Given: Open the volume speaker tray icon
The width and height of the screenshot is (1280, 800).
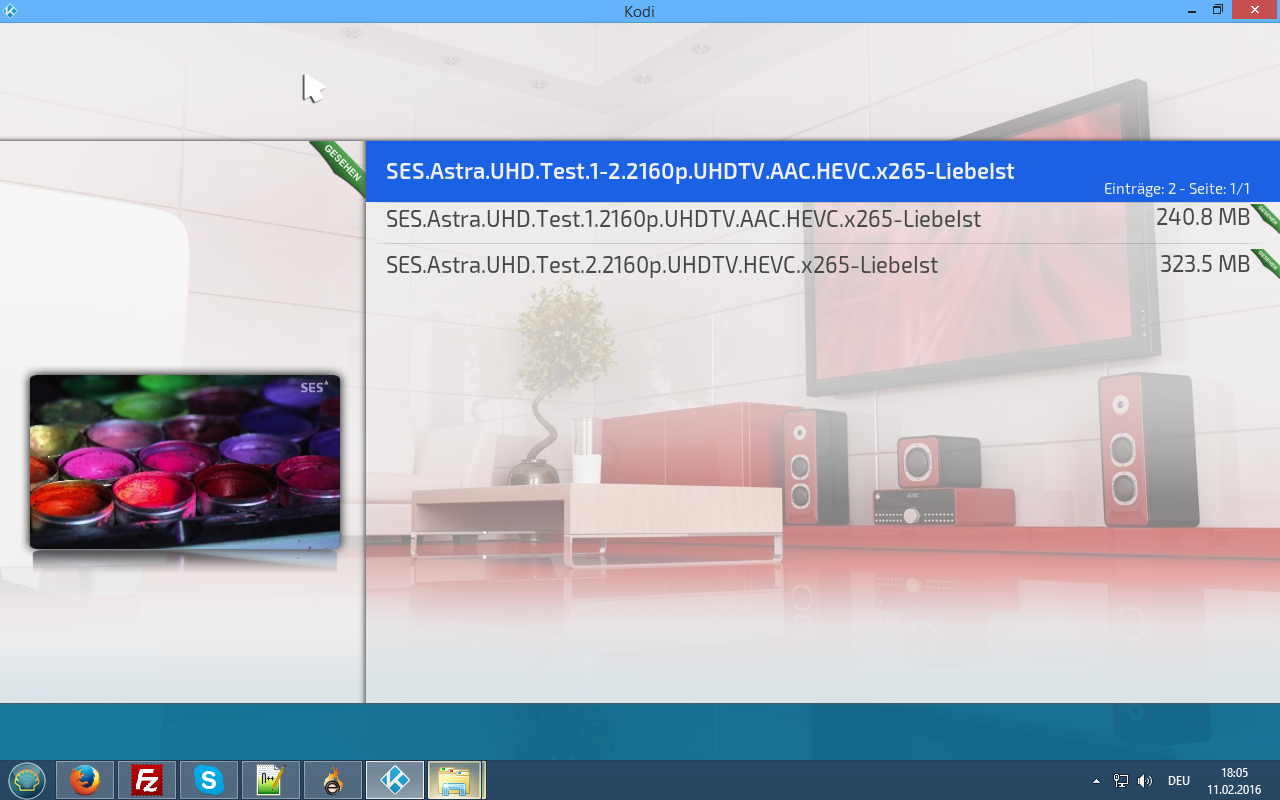Looking at the screenshot, I should 1145,781.
